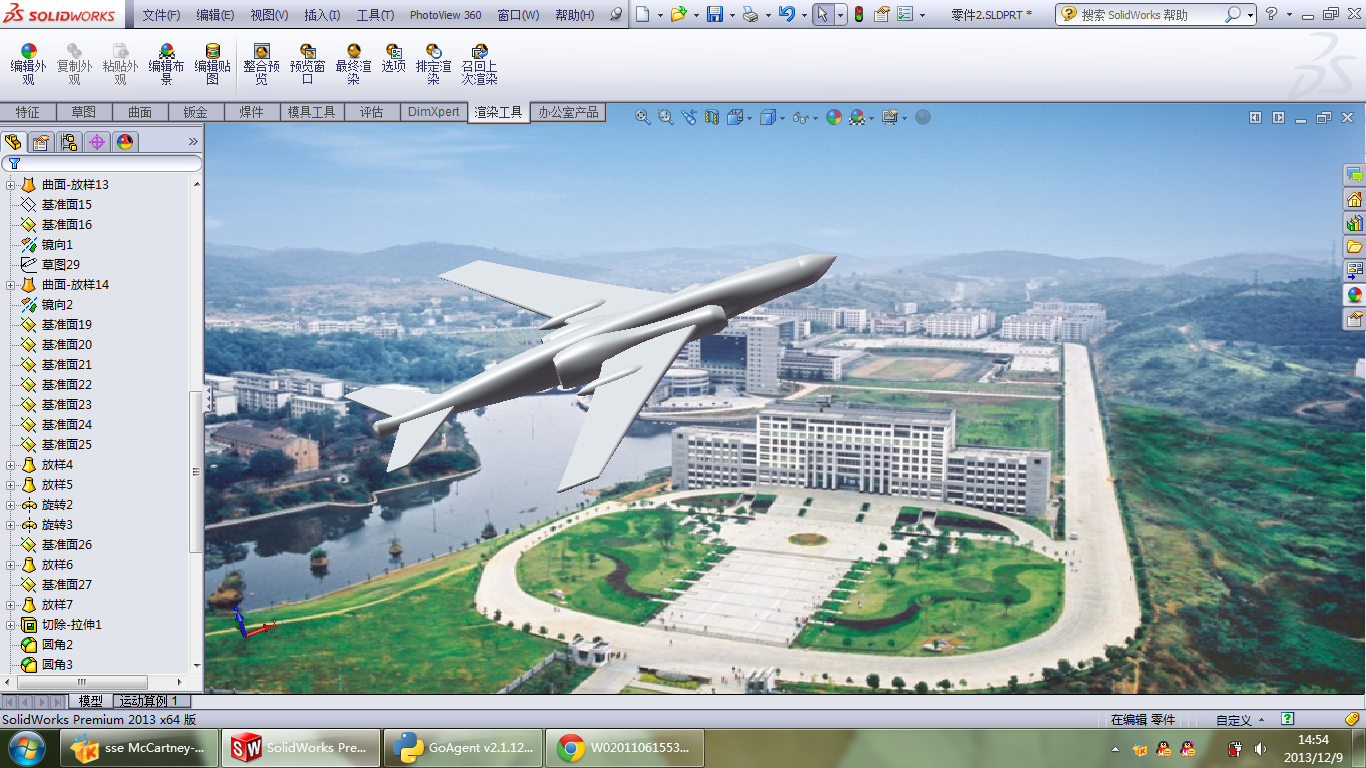Screen dimensions: 1366x768
Task: Click the Print icon
Action: [750, 14]
